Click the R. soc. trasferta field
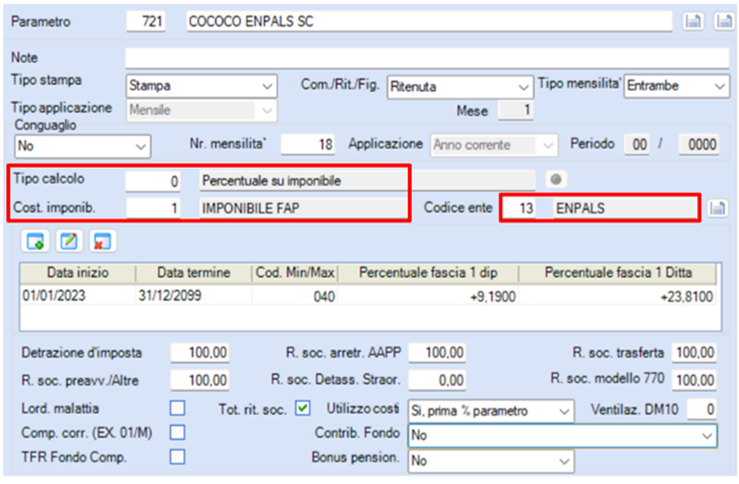Image resolution: width=739 pixels, height=484 pixels. point(694,353)
